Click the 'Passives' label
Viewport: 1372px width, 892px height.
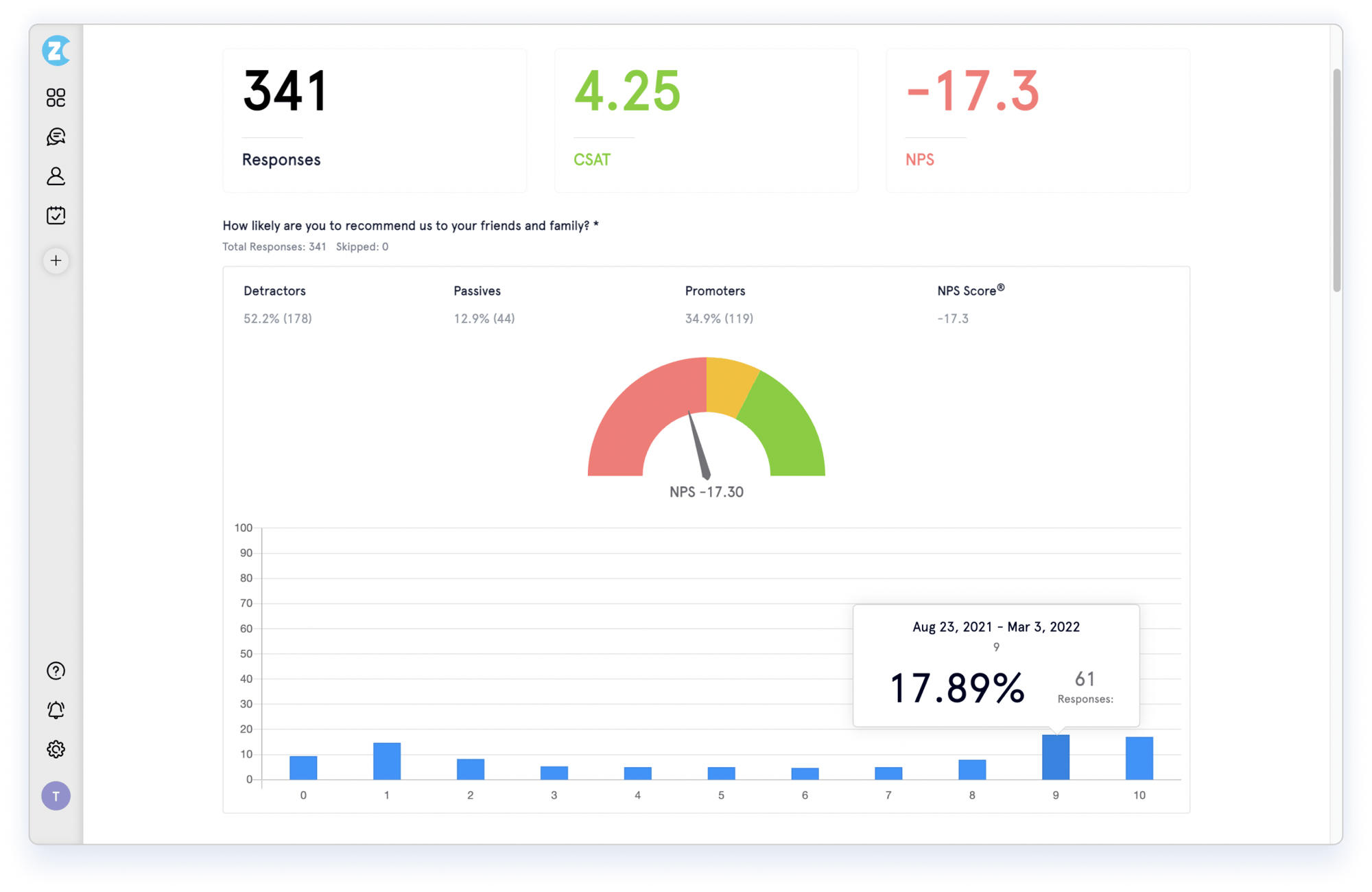477,291
